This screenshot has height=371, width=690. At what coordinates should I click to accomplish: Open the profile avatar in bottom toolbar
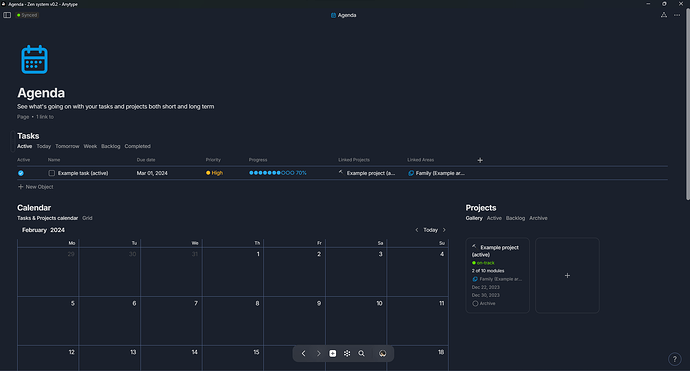point(382,353)
